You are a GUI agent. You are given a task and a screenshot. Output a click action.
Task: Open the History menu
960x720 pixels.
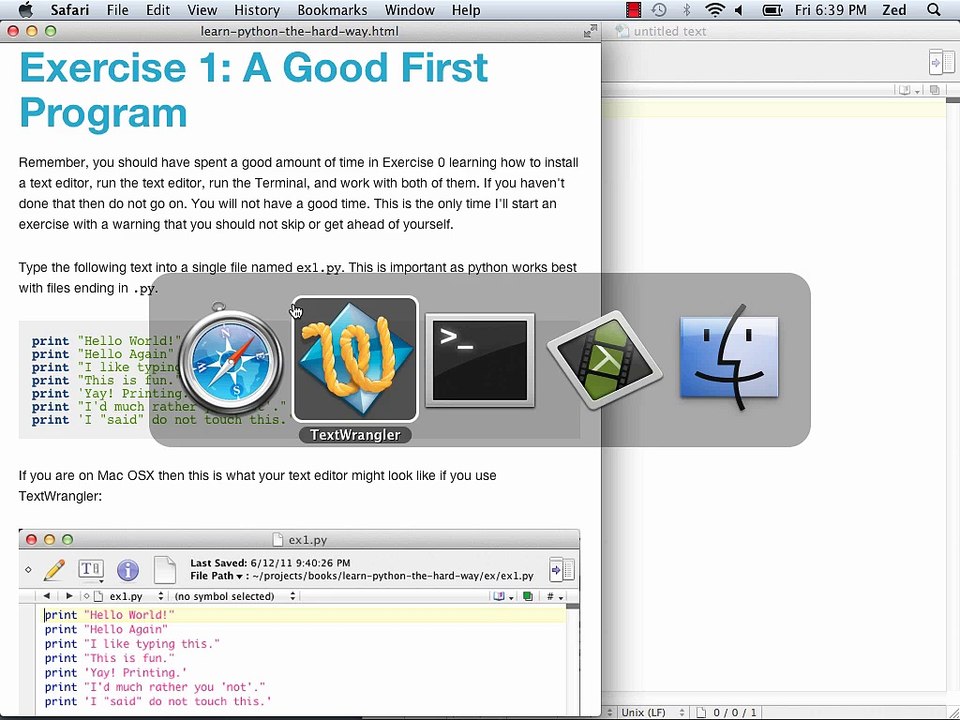[x=257, y=10]
